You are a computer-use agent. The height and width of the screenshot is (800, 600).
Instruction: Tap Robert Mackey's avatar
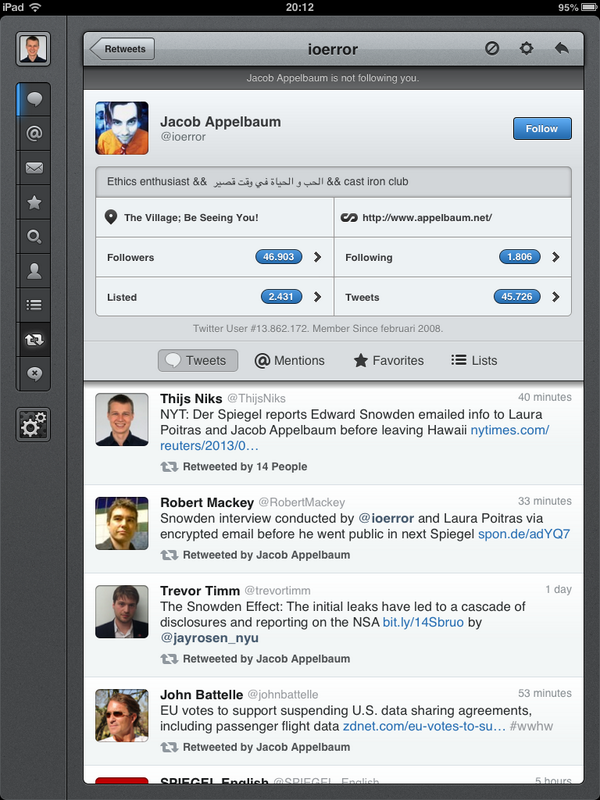(x=121, y=523)
